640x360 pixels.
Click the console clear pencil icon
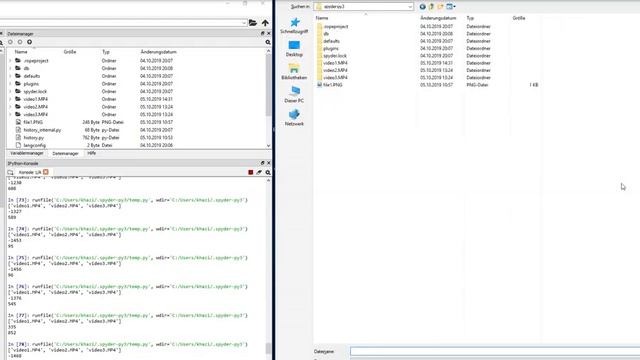[x=259, y=173]
